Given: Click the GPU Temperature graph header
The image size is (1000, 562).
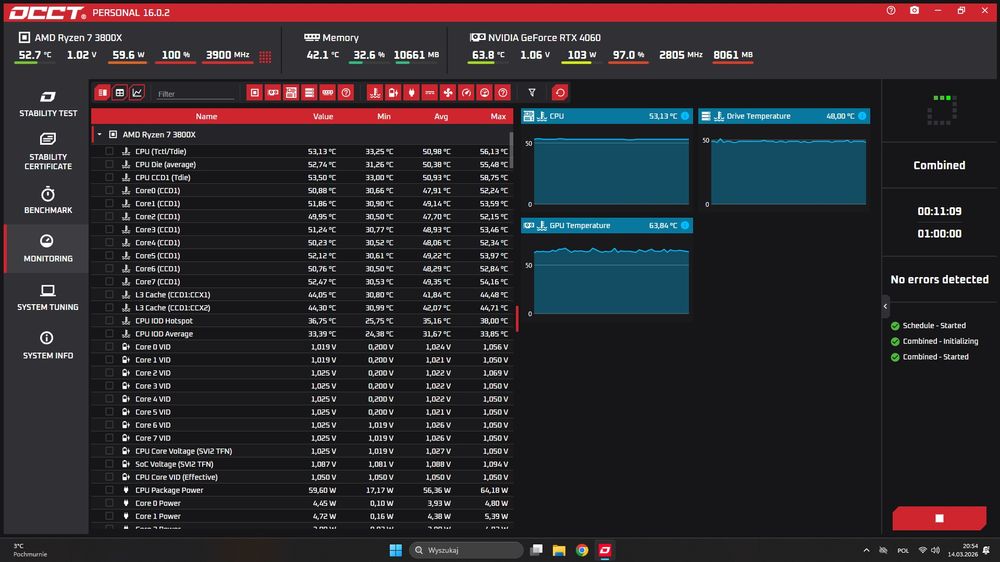Looking at the screenshot, I should click(x=607, y=225).
